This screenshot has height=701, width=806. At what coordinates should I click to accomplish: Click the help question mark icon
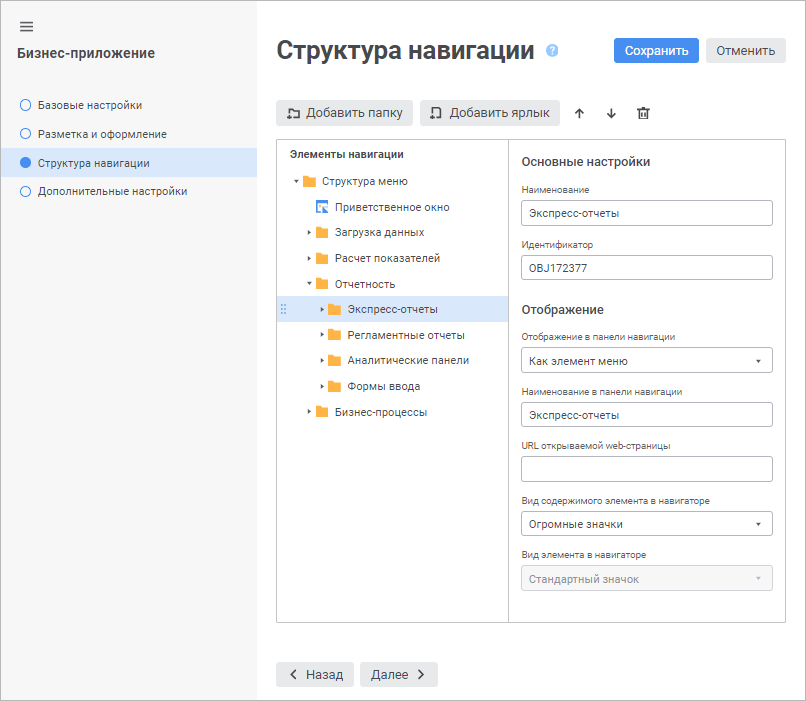point(552,51)
